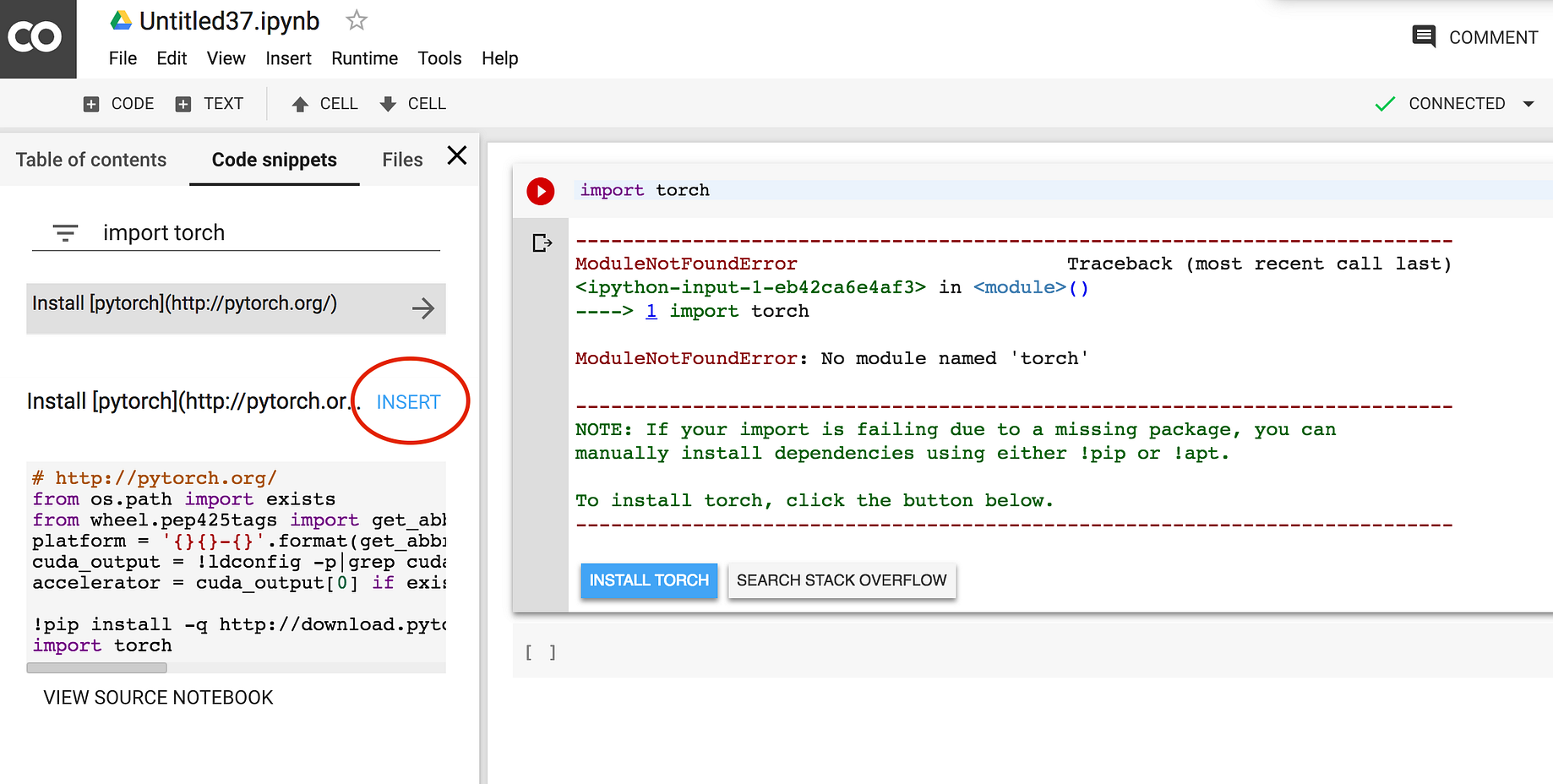Viewport: 1553px width, 784px height.
Task: Open the Runtime menu
Action: click(x=364, y=58)
